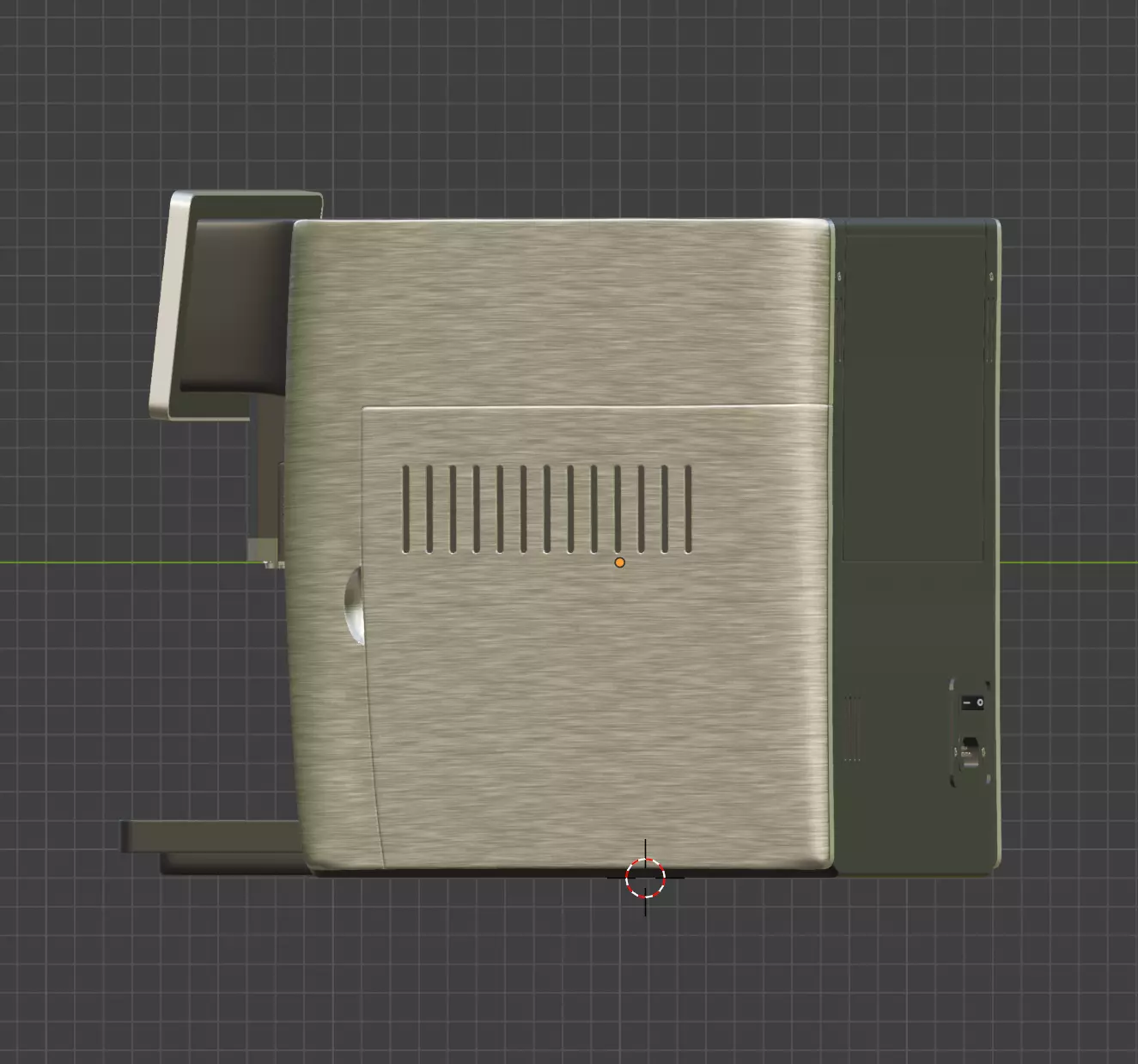
Task: Click the red-white 3D cursor circle
Action: [645, 878]
